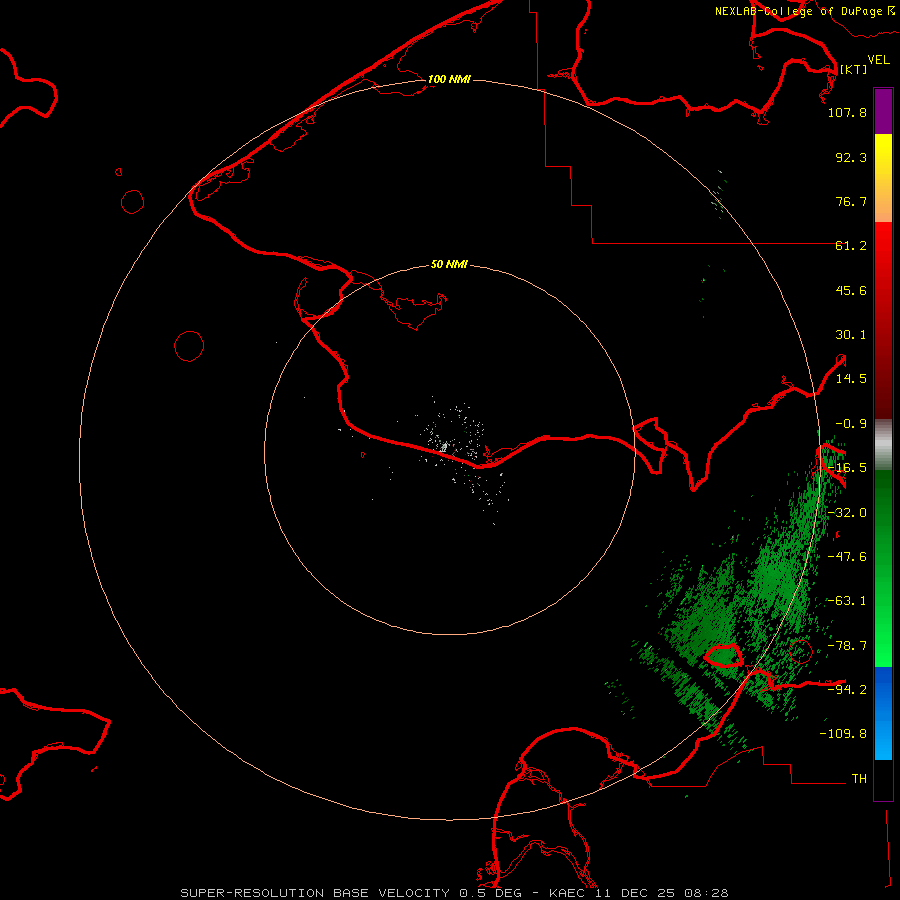Click the red-outlined island inside green echoes

click(724, 655)
